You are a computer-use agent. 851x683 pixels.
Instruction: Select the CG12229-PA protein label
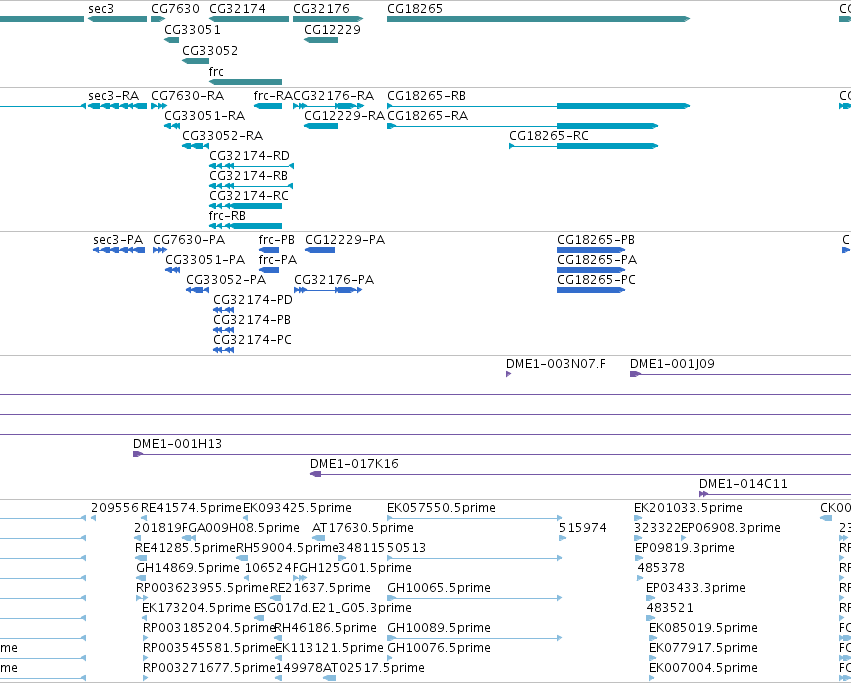[x=345, y=239]
